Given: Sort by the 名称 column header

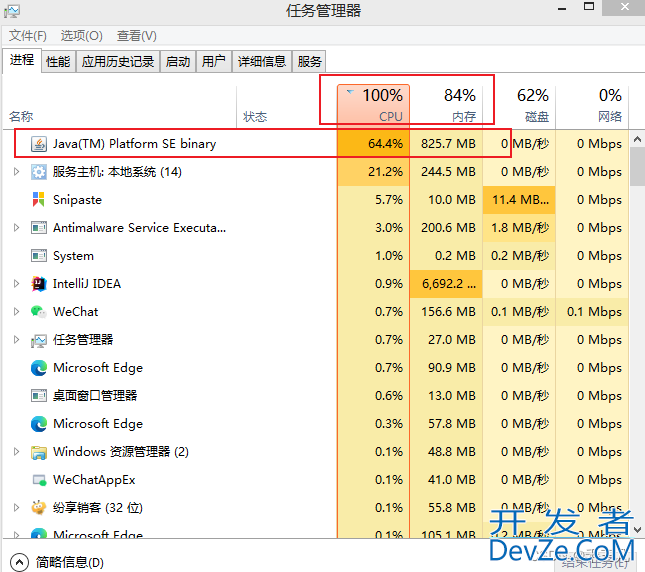Looking at the screenshot, I should (x=119, y=107).
